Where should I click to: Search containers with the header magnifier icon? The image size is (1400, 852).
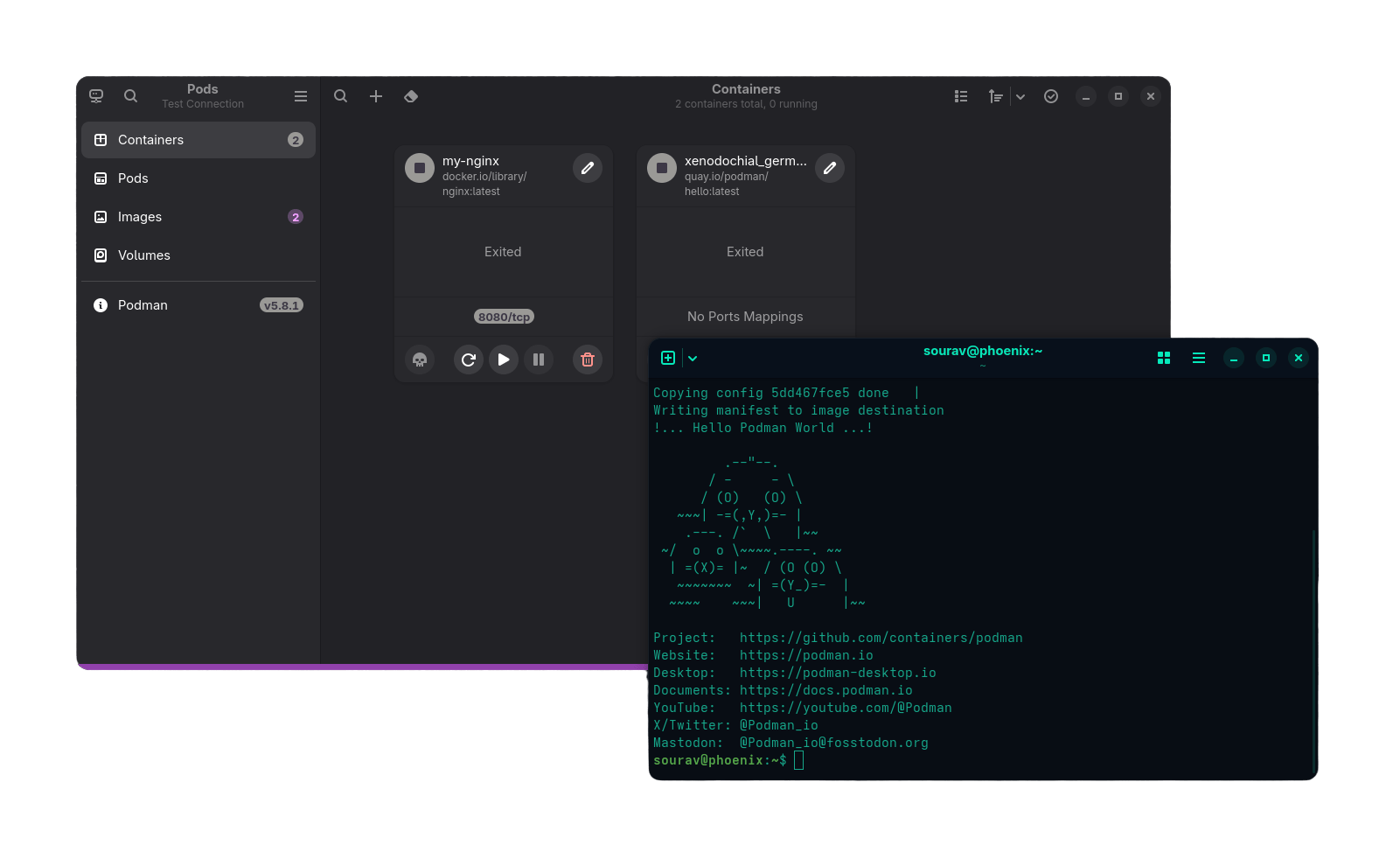coord(341,96)
